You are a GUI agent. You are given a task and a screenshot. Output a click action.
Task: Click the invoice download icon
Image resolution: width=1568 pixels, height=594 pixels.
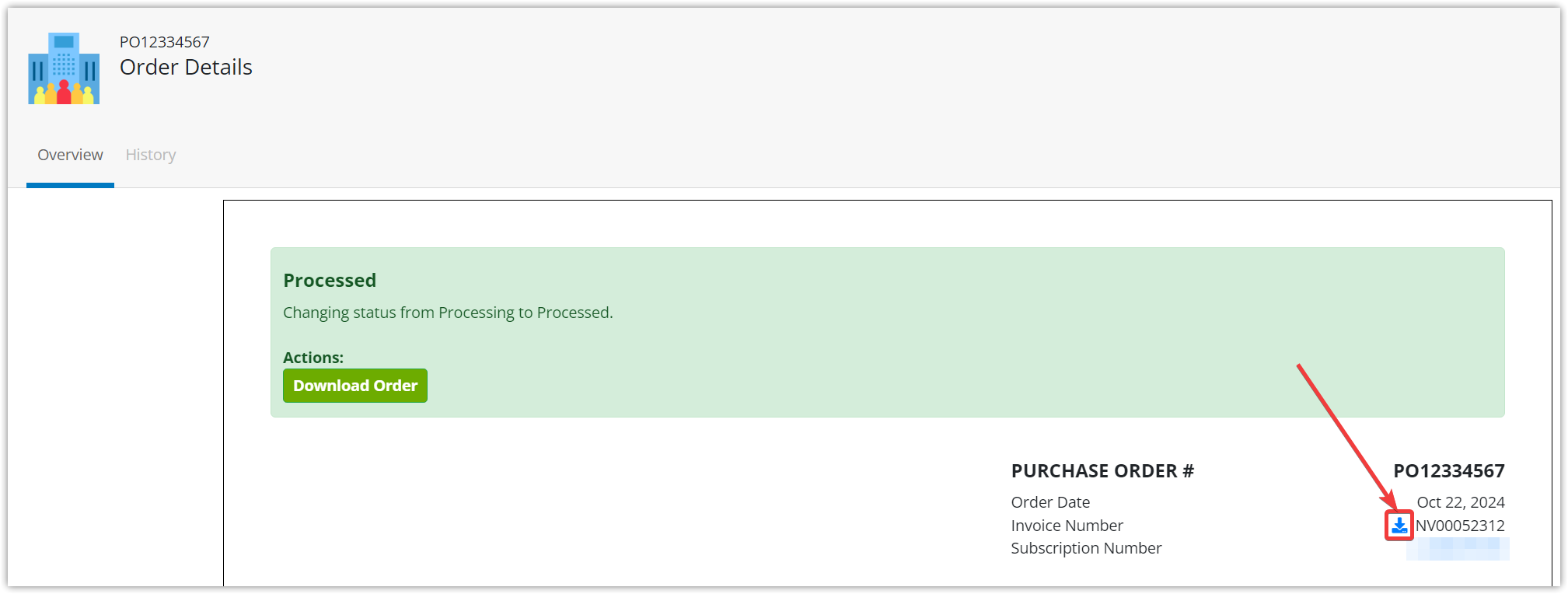(1399, 526)
